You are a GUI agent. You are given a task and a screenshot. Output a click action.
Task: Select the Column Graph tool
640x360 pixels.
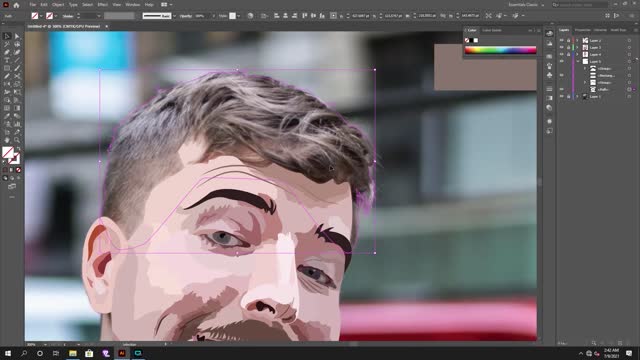pyautogui.click(x=17, y=124)
